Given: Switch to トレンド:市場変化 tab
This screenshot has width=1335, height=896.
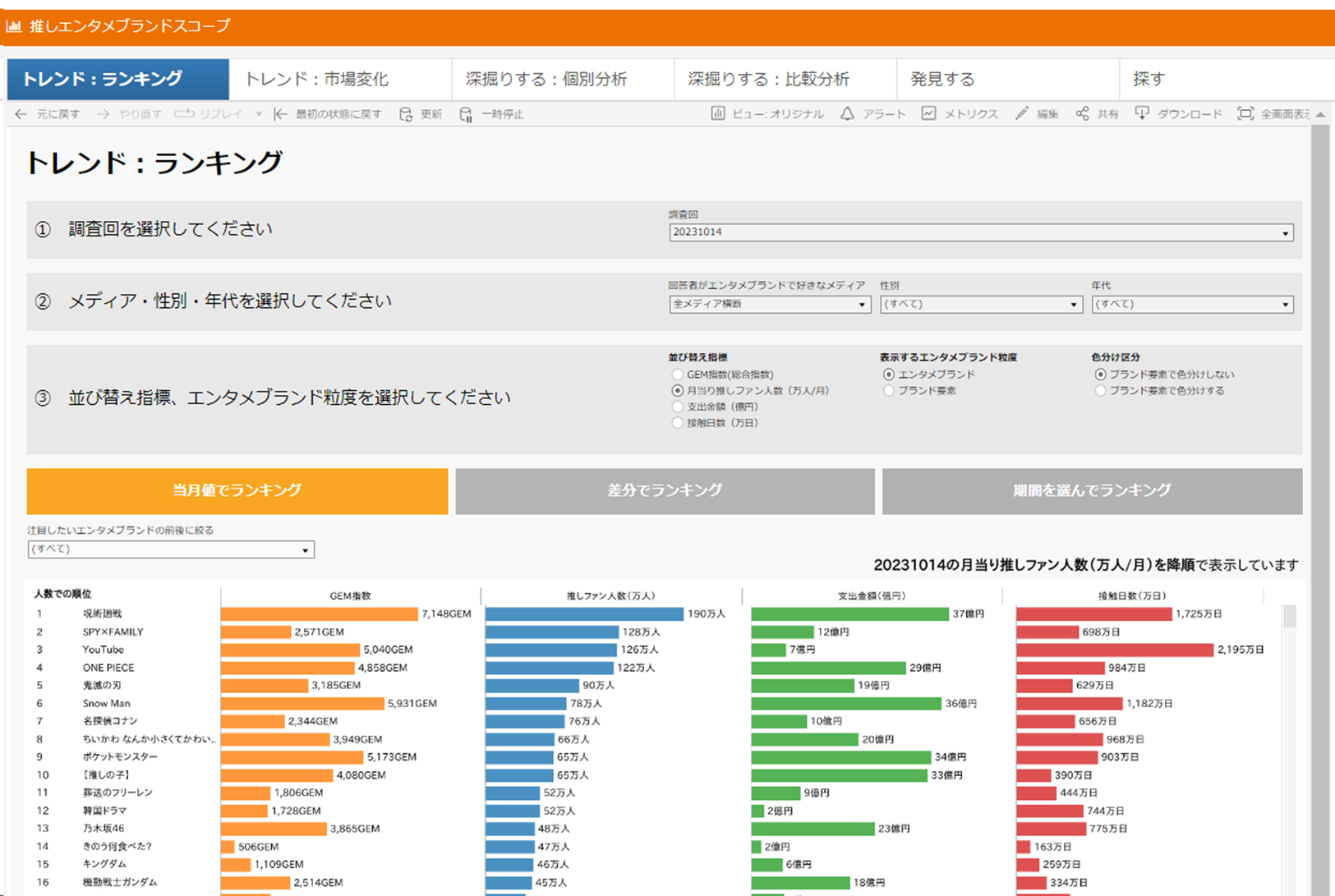Looking at the screenshot, I should coord(340,79).
